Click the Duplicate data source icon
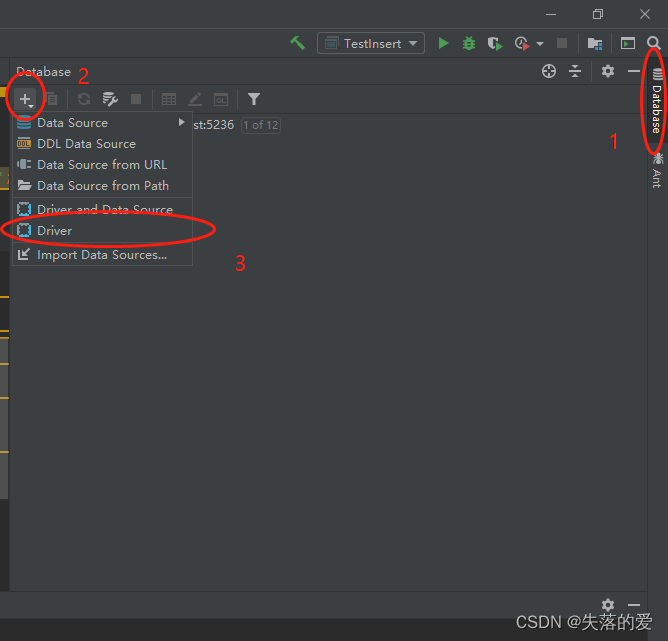This screenshot has width=668, height=641. pos(52,99)
